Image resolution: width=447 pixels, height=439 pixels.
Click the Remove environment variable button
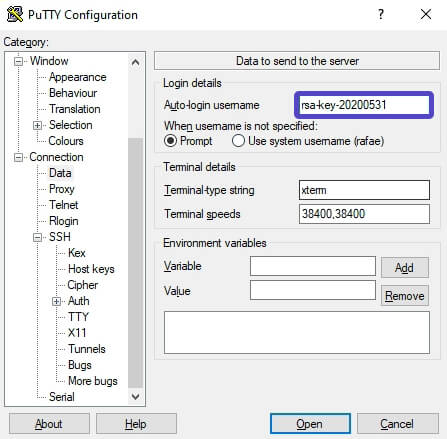pos(405,296)
